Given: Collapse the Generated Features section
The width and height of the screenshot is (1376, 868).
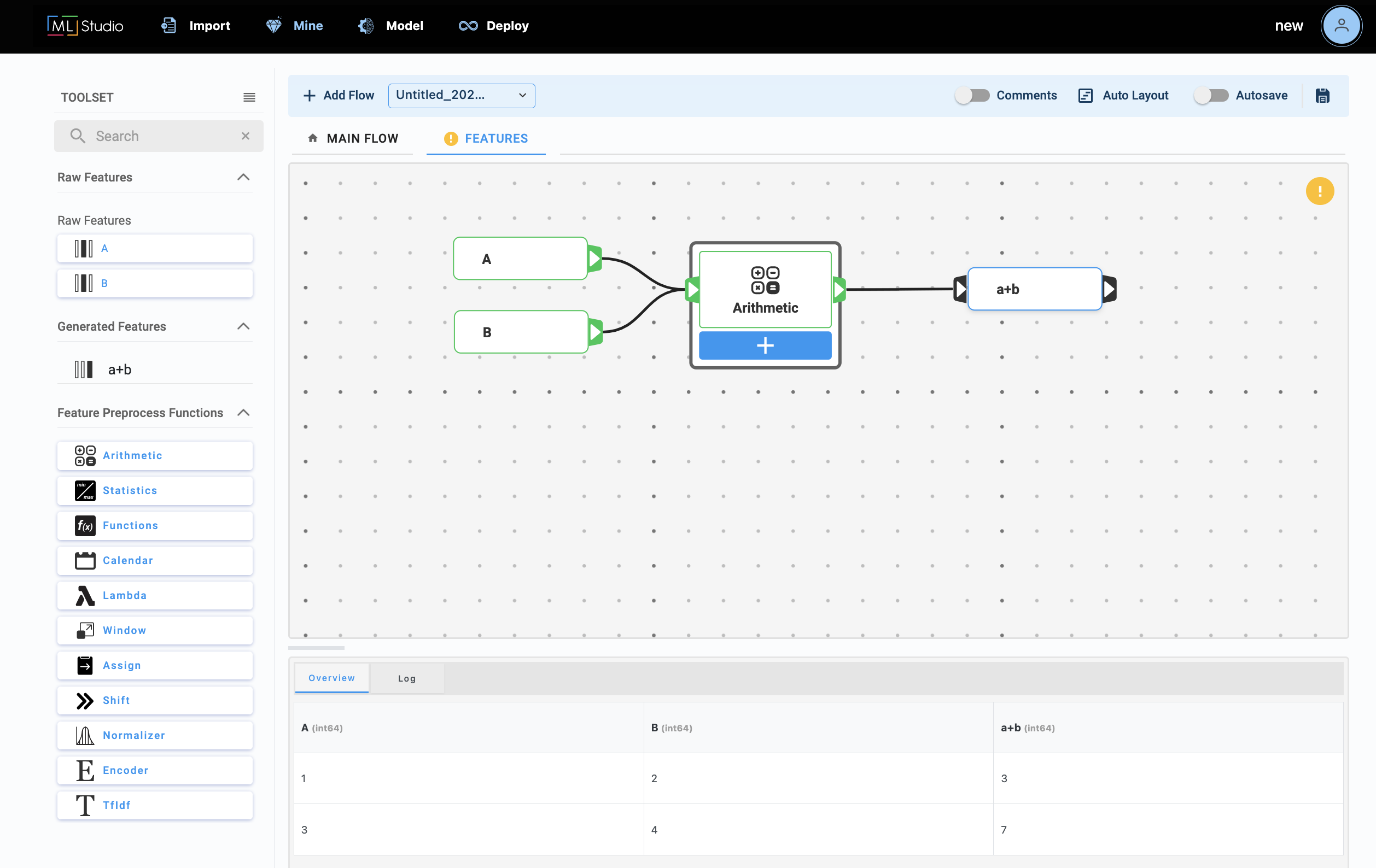Looking at the screenshot, I should coord(243,326).
